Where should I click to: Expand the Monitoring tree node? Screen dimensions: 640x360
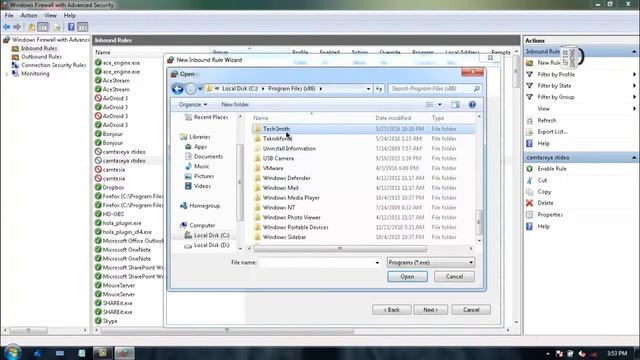tap(7, 74)
